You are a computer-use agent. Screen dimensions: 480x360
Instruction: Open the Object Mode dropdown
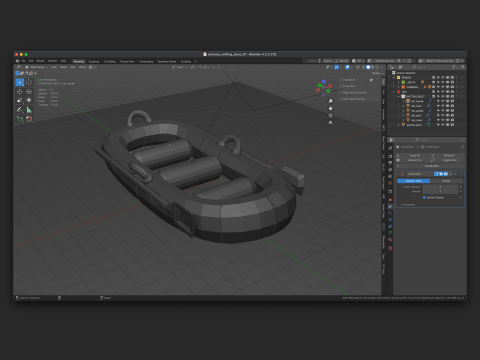point(36,67)
